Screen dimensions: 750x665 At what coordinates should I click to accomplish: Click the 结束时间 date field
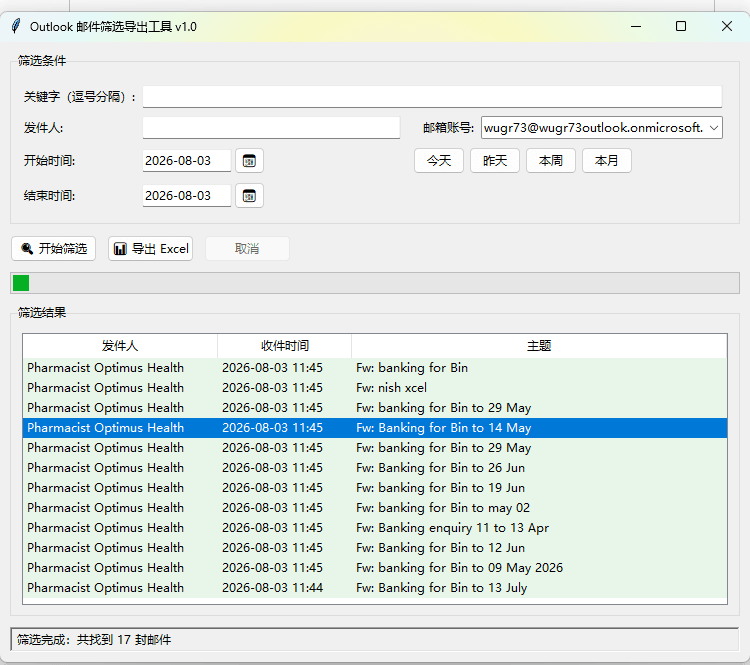pos(187,196)
